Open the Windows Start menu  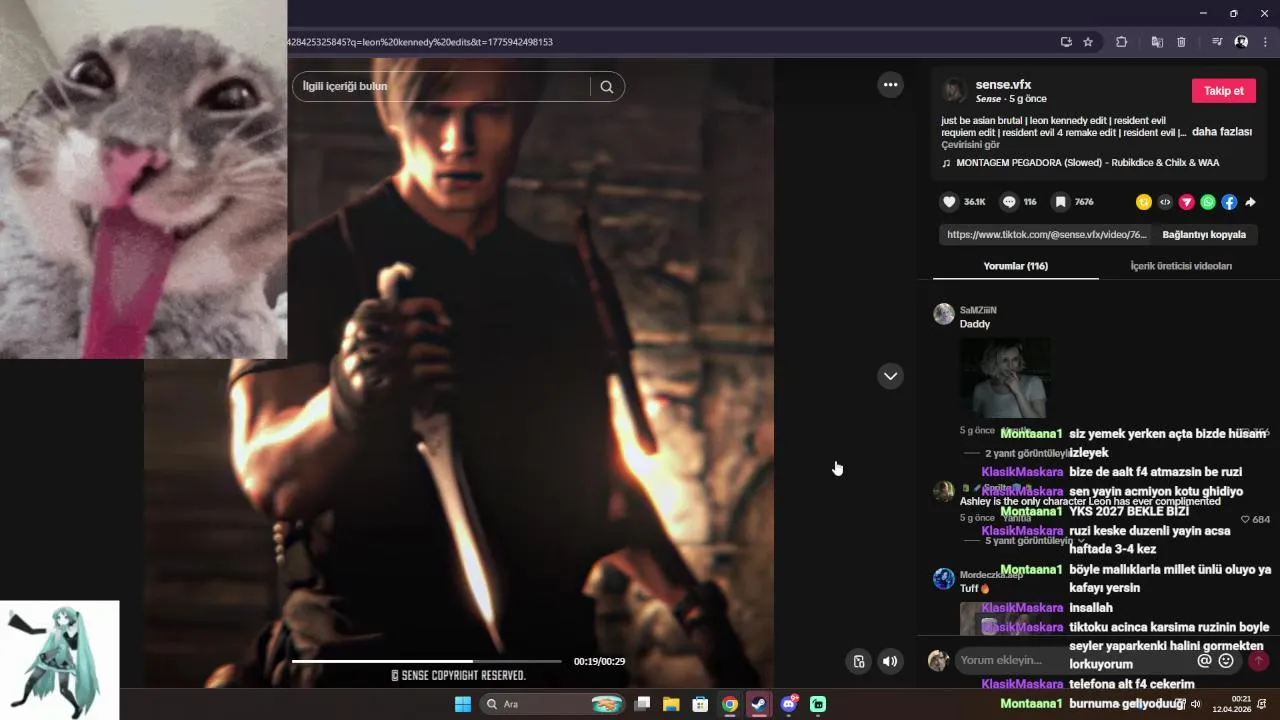point(463,704)
